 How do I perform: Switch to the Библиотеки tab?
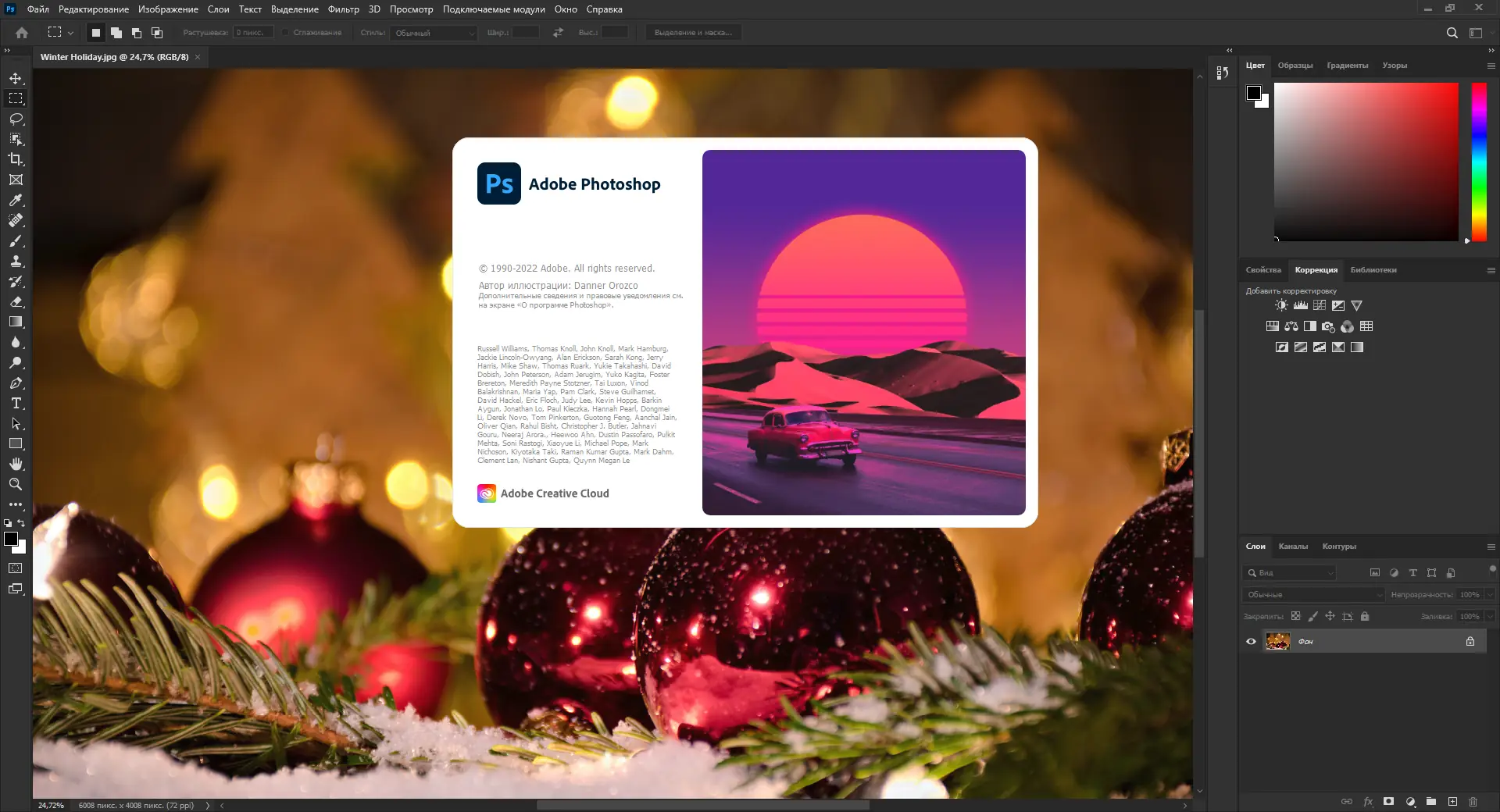click(x=1373, y=270)
